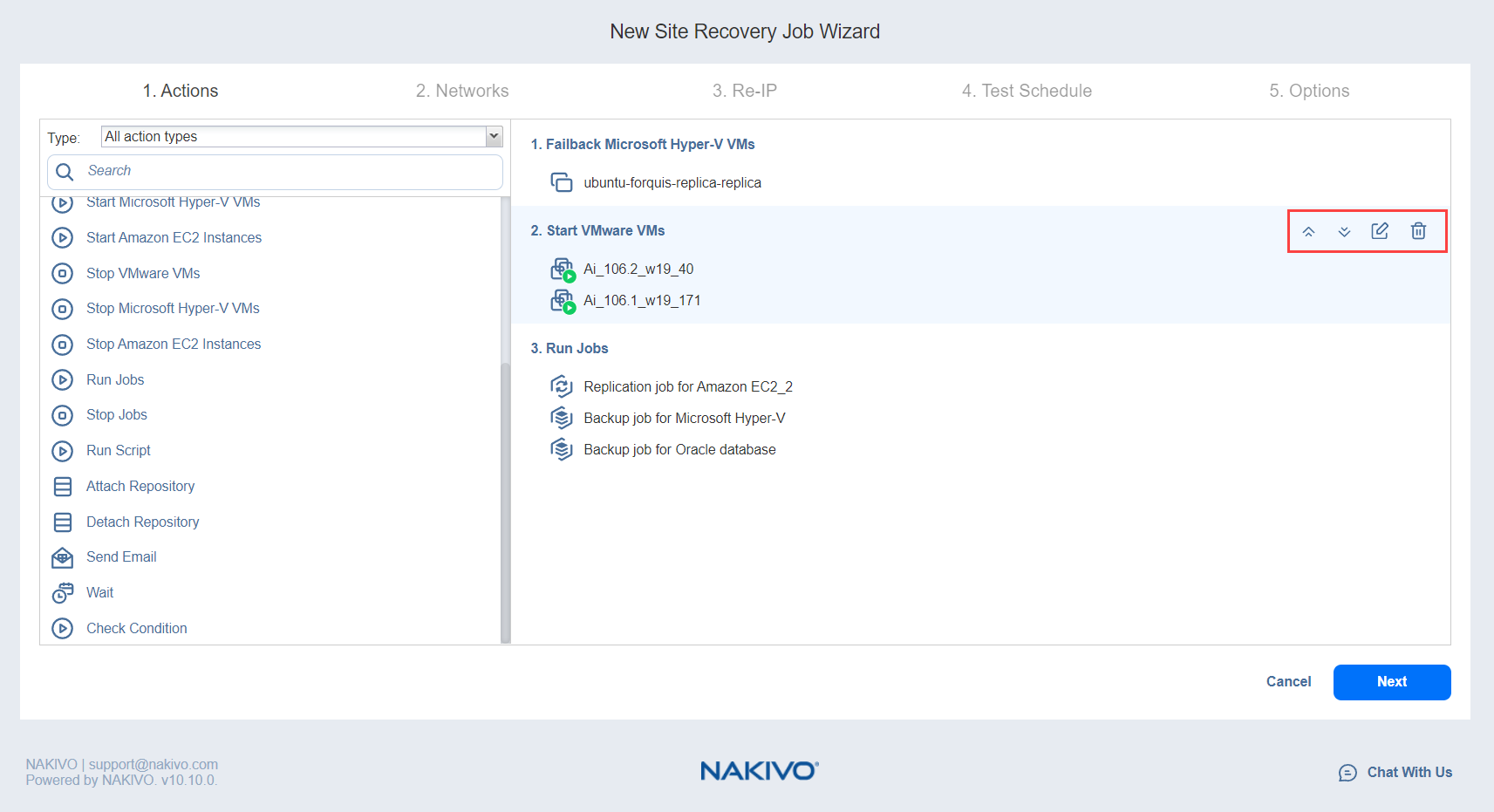Edit the Start VMware VMs action
The width and height of the screenshot is (1494, 812).
(x=1380, y=231)
